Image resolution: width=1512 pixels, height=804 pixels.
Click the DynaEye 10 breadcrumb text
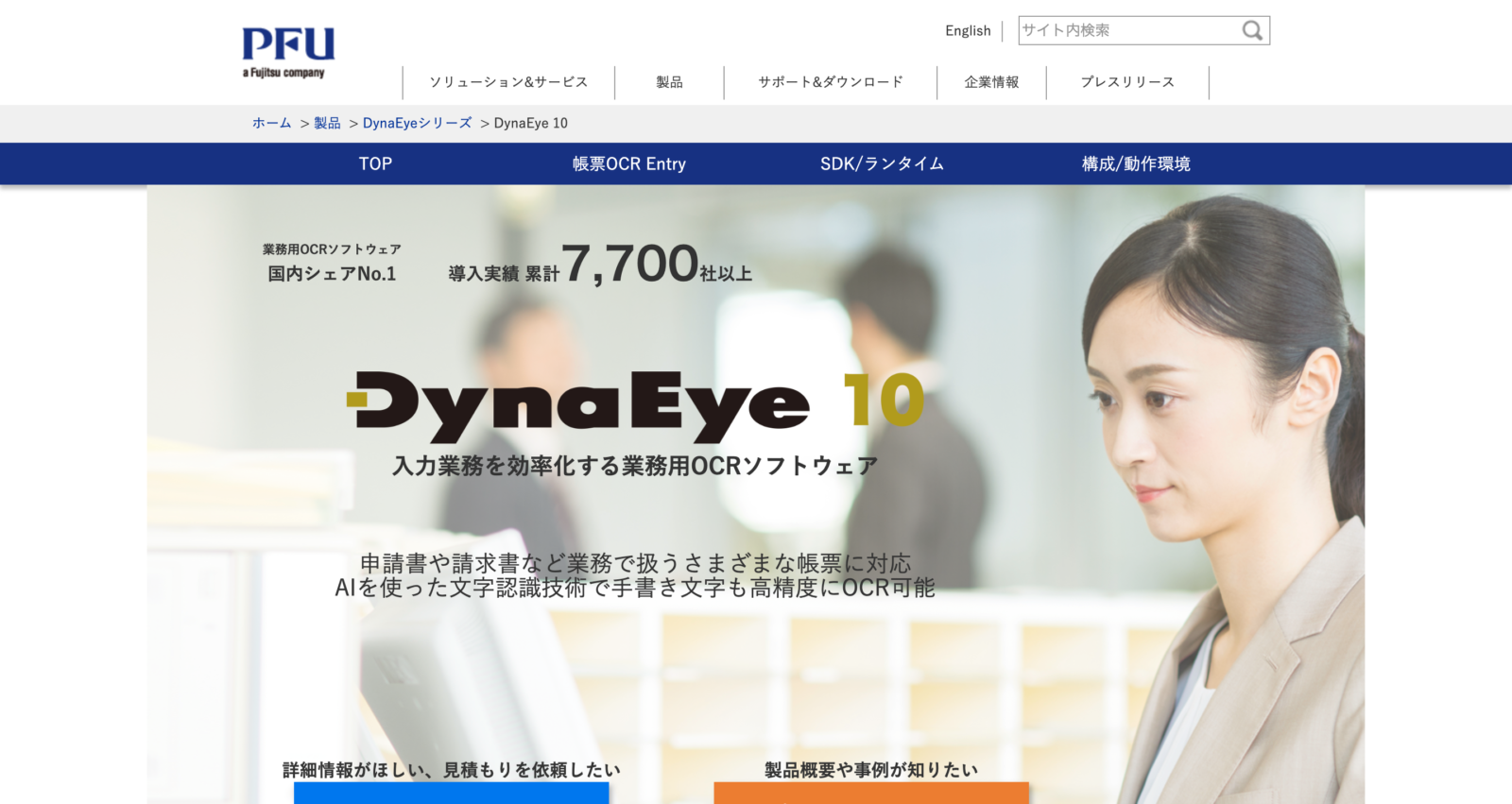[x=531, y=123]
